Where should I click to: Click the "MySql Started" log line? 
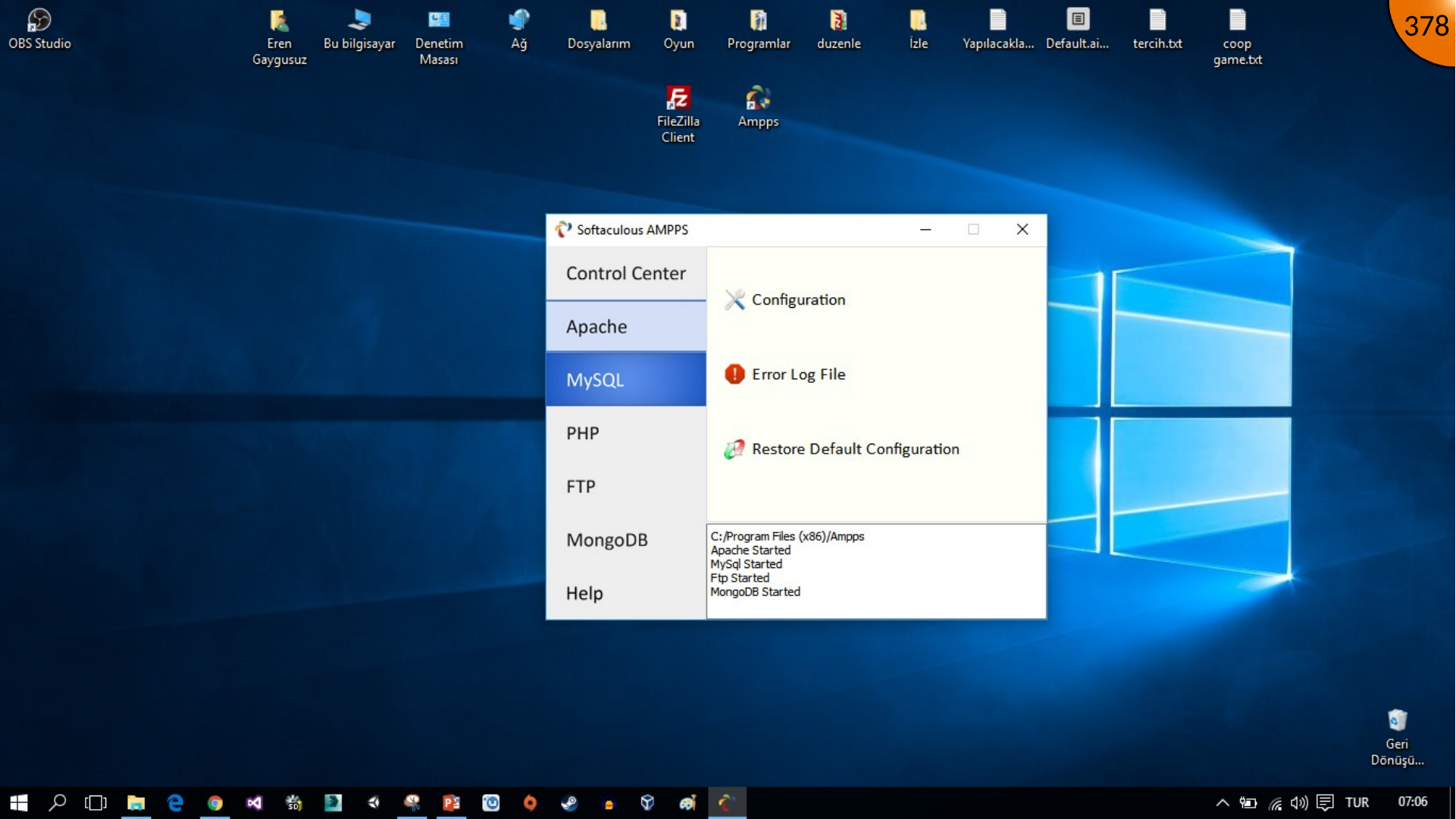pos(747,564)
